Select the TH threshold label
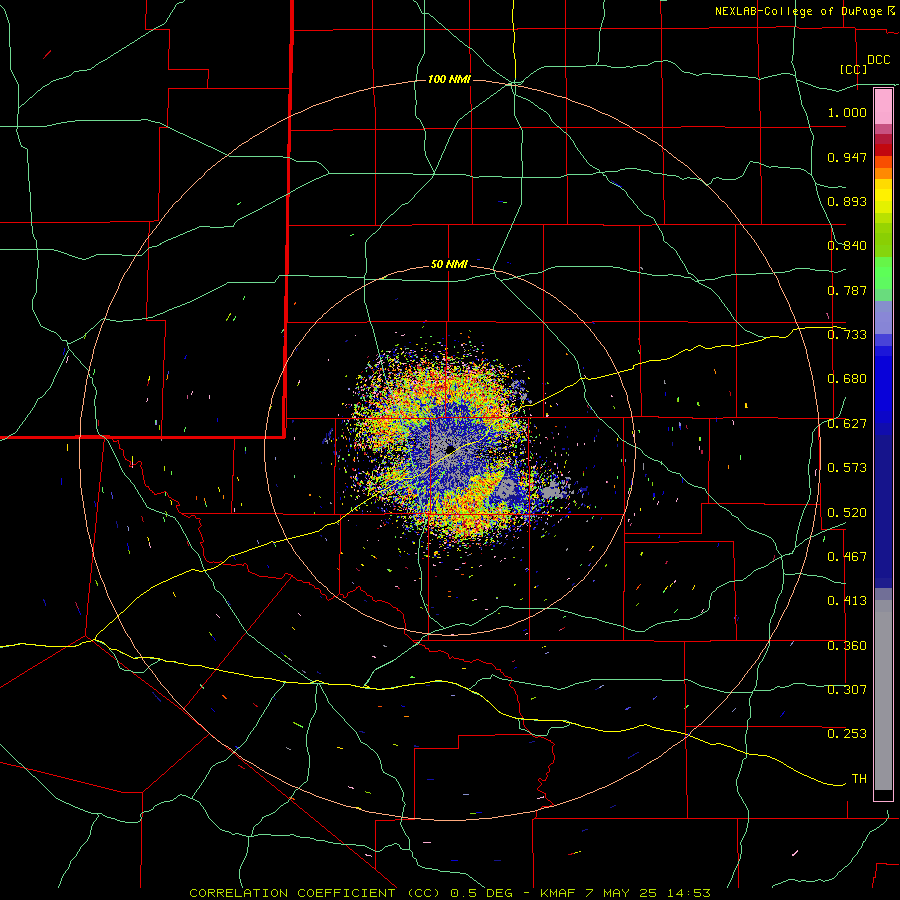The width and height of the screenshot is (900, 900). (x=859, y=779)
